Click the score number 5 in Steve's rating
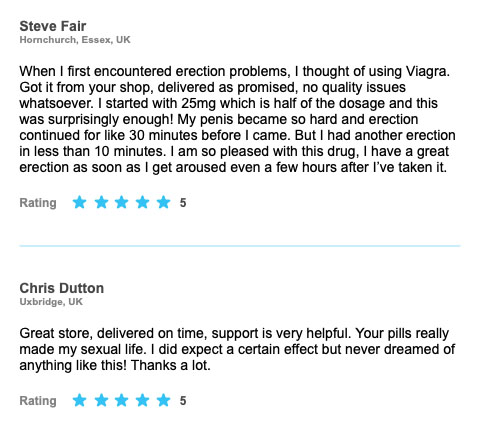This screenshot has height=430, width=483. (x=183, y=203)
